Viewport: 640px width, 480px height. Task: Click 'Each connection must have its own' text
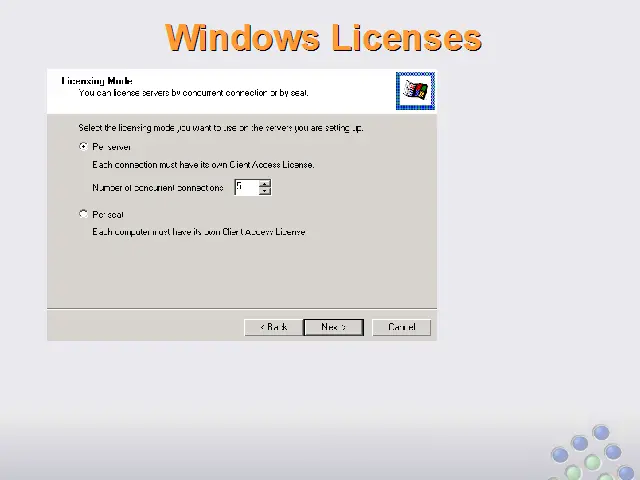(203, 165)
